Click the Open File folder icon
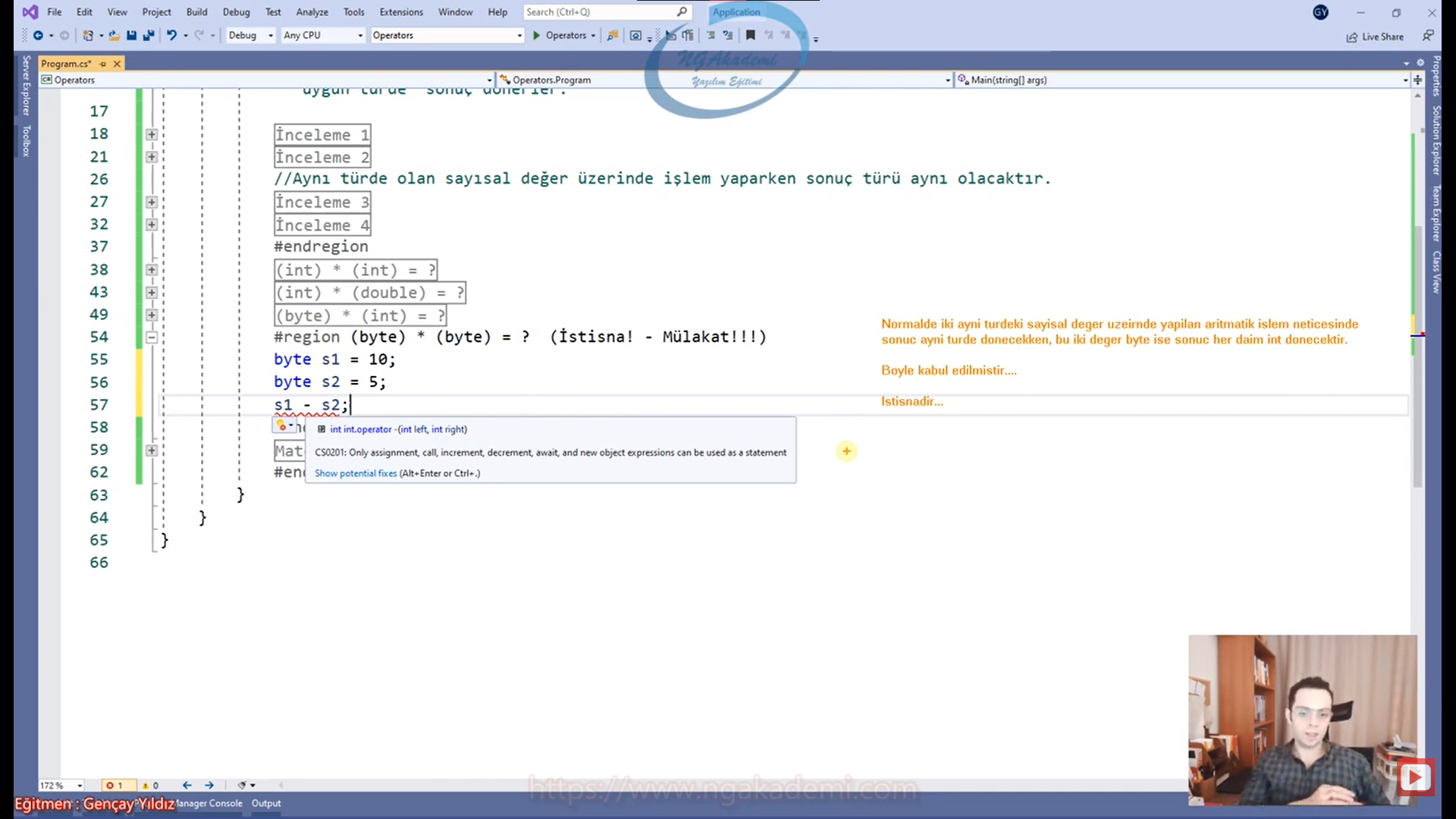 [x=114, y=36]
